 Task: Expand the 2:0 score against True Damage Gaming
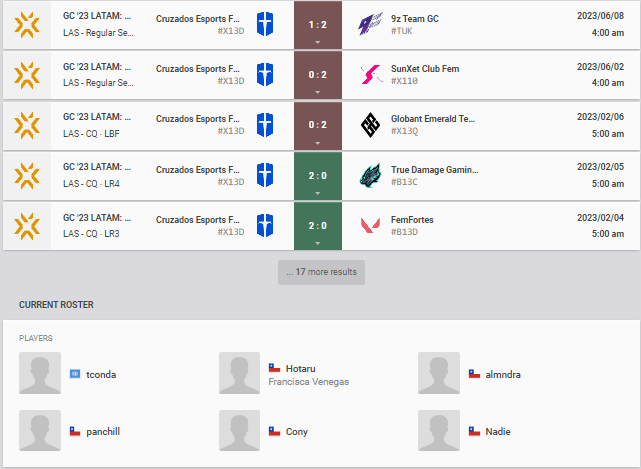(318, 176)
